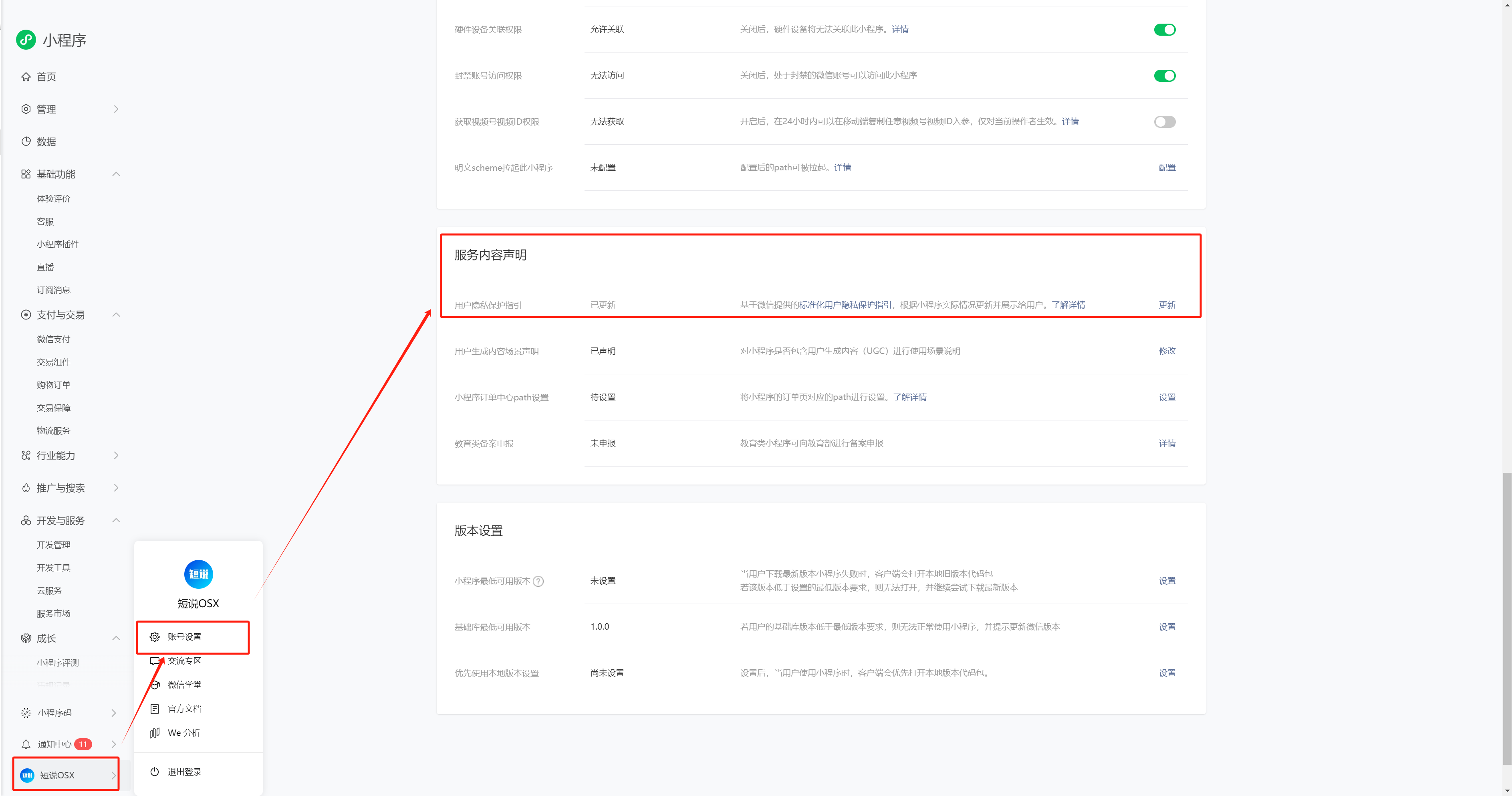Screen dimensions: 1512x796
Task: Click the scrollbar down arrow
Action: click(1507, 791)
